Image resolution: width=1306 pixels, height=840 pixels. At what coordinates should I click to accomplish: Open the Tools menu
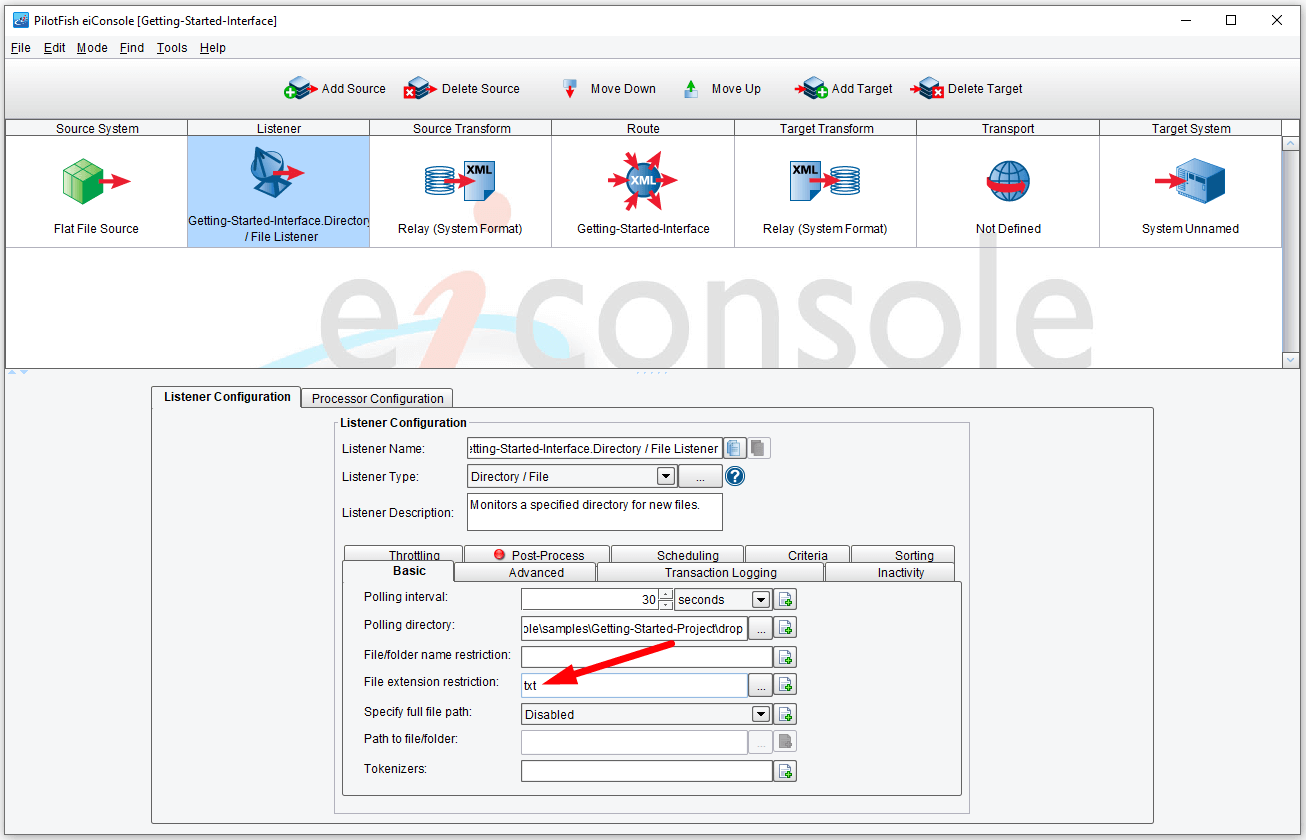click(x=172, y=48)
